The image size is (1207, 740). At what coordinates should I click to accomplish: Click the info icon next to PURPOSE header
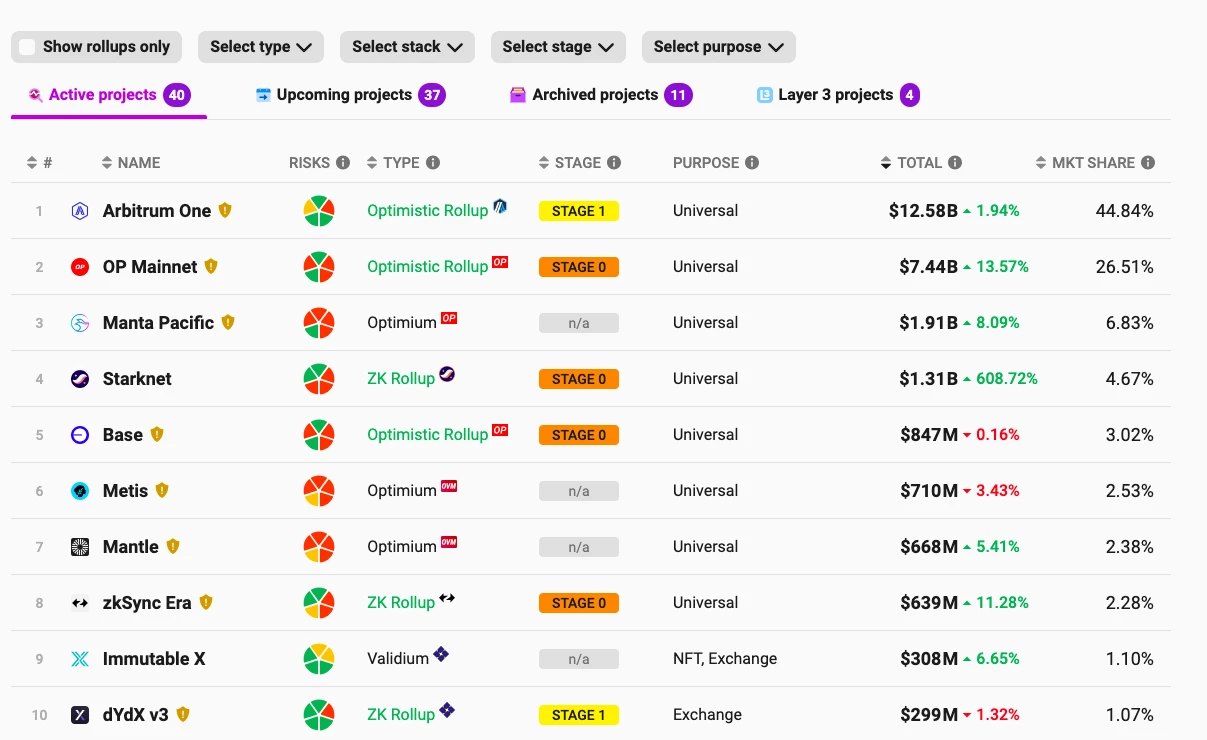(752, 163)
